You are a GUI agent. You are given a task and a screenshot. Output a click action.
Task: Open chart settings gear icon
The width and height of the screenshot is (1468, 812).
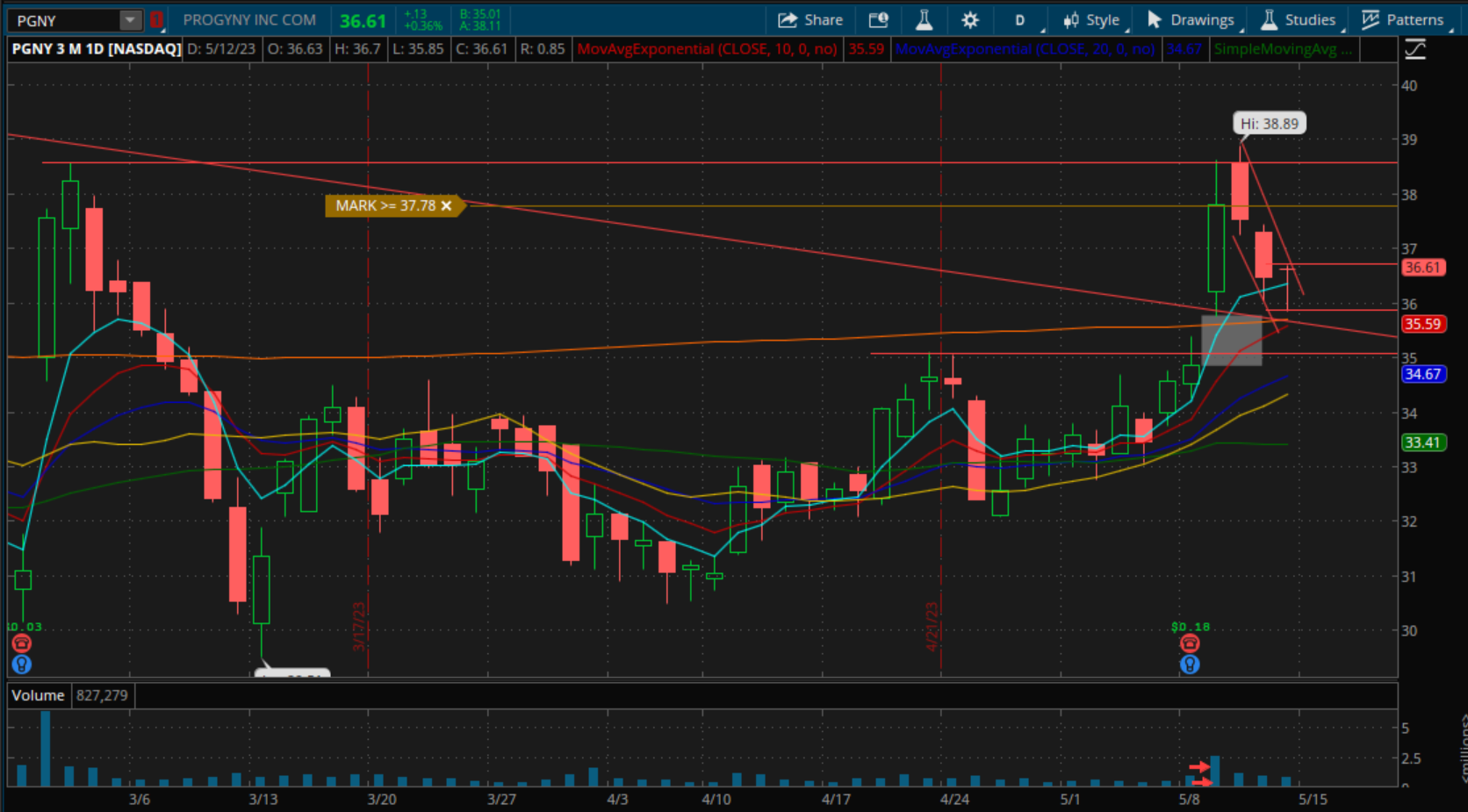[970, 20]
